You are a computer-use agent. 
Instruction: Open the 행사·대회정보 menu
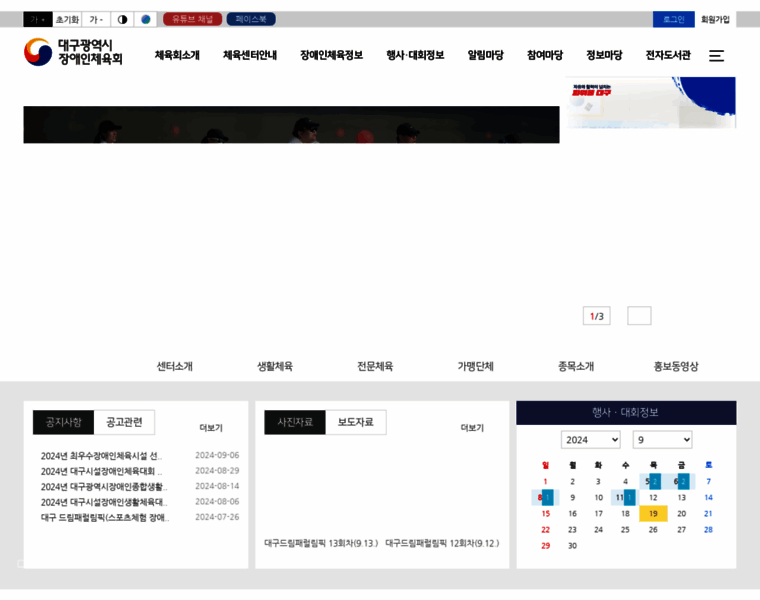pos(415,55)
